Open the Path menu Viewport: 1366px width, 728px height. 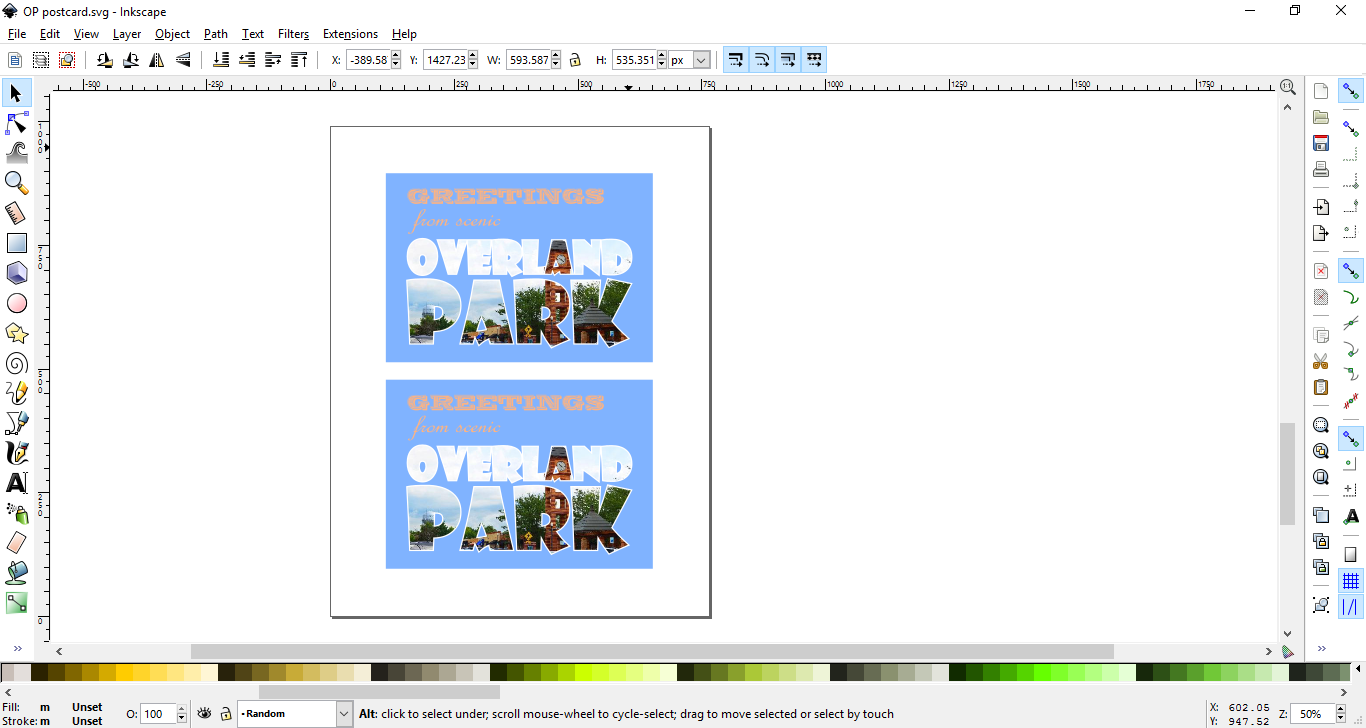coord(215,33)
